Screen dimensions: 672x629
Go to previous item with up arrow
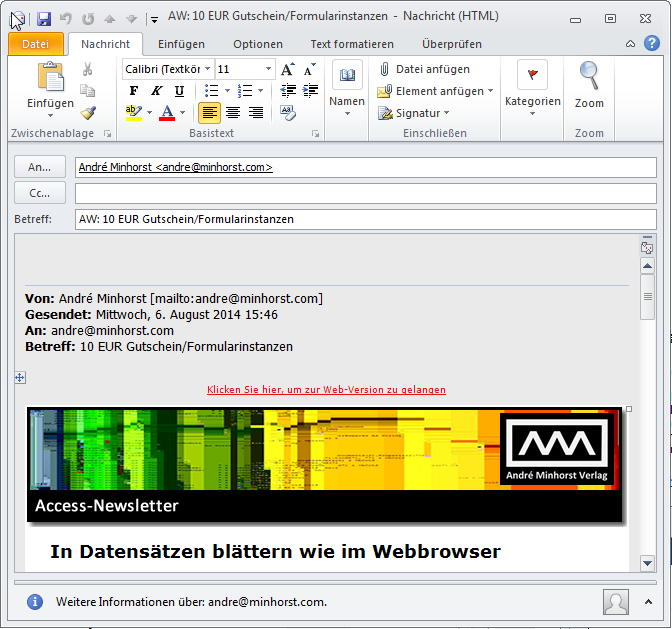click(110, 19)
